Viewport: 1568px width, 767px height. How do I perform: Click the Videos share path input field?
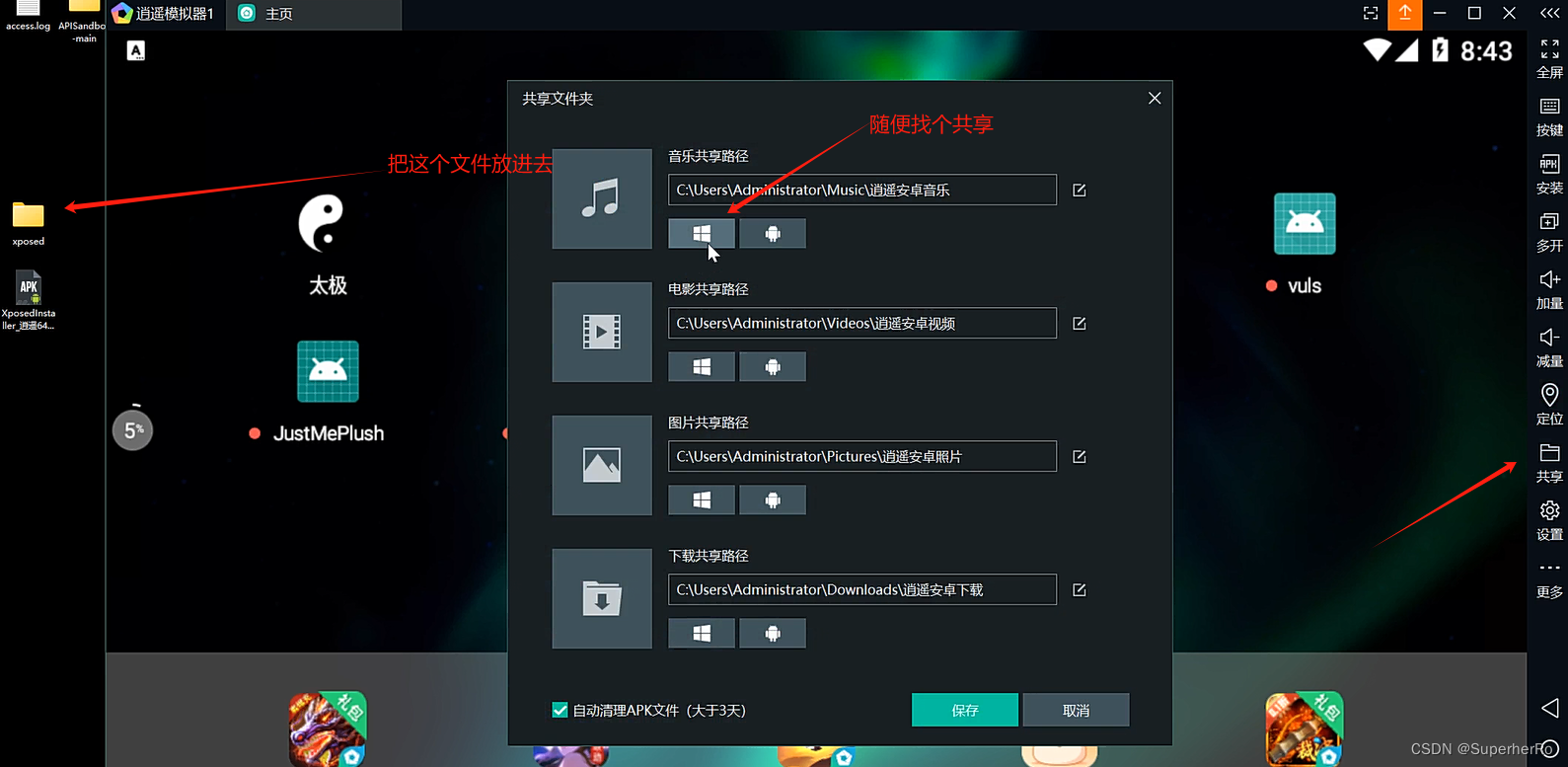[862, 323]
